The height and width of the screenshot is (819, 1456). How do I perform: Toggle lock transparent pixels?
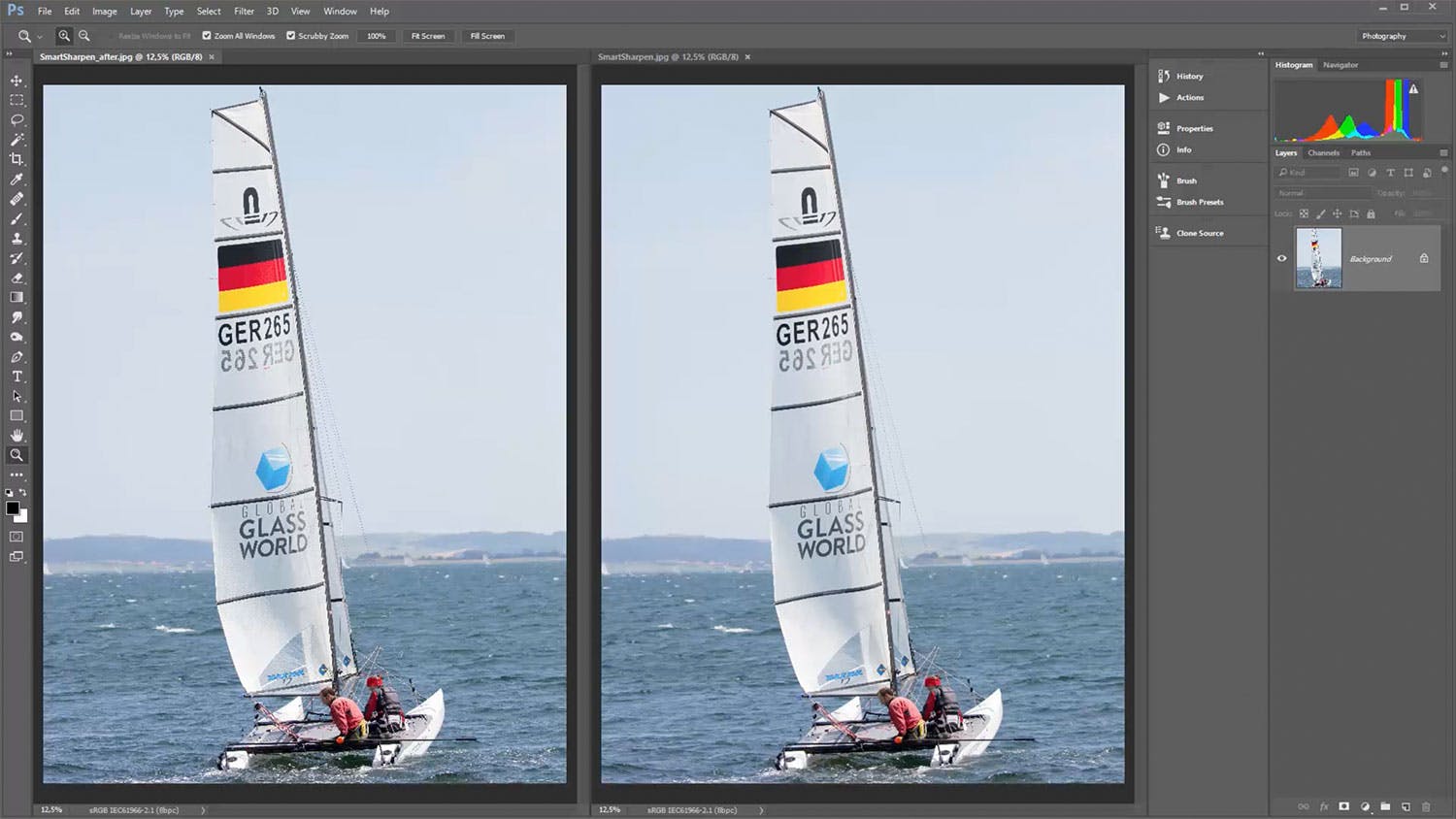click(1304, 213)
